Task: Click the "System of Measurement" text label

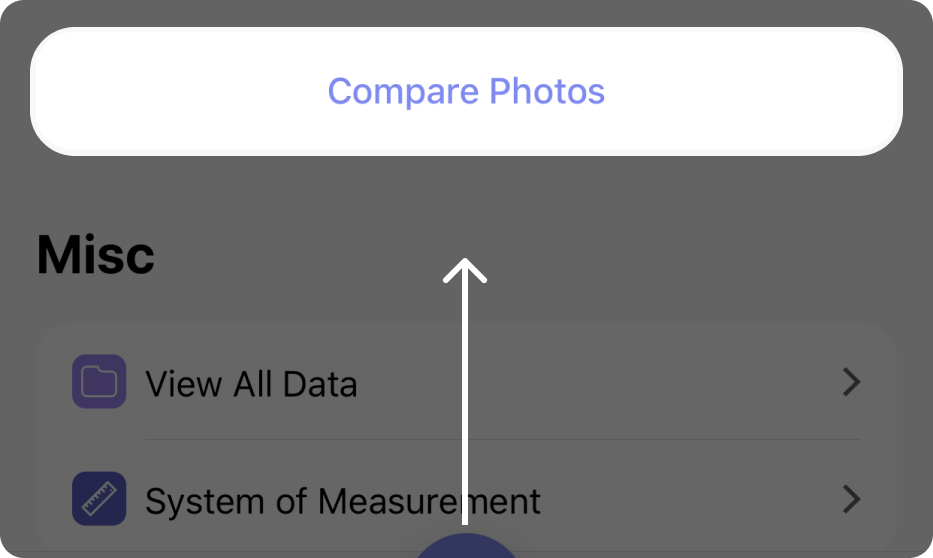Action: (x=343, y=500)
